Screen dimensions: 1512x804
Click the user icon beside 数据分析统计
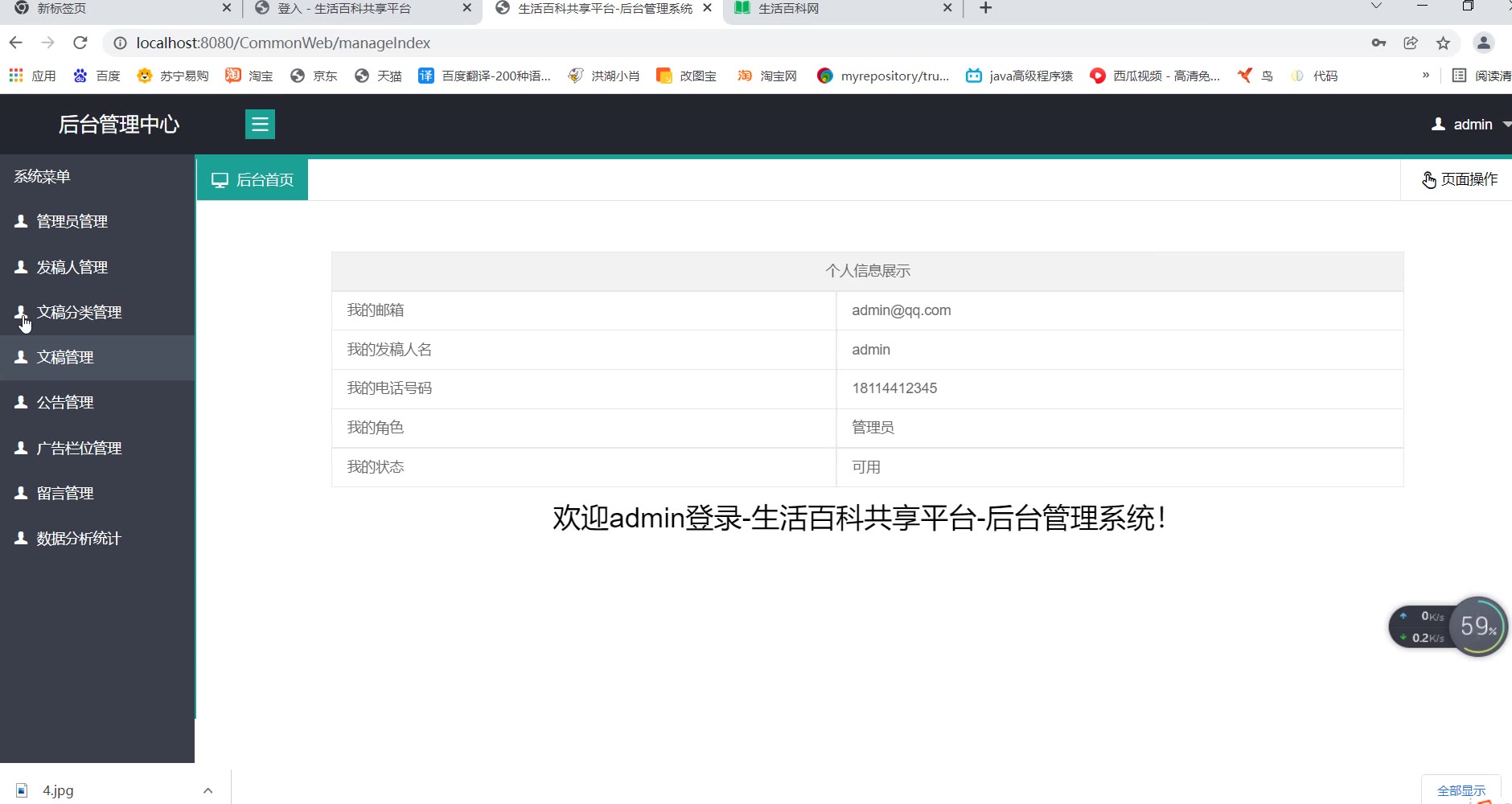(x=22, y=538)
